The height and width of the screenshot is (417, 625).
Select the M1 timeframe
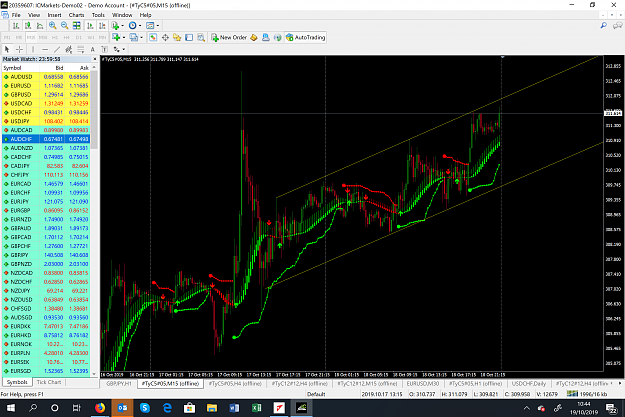click(7, 37)
